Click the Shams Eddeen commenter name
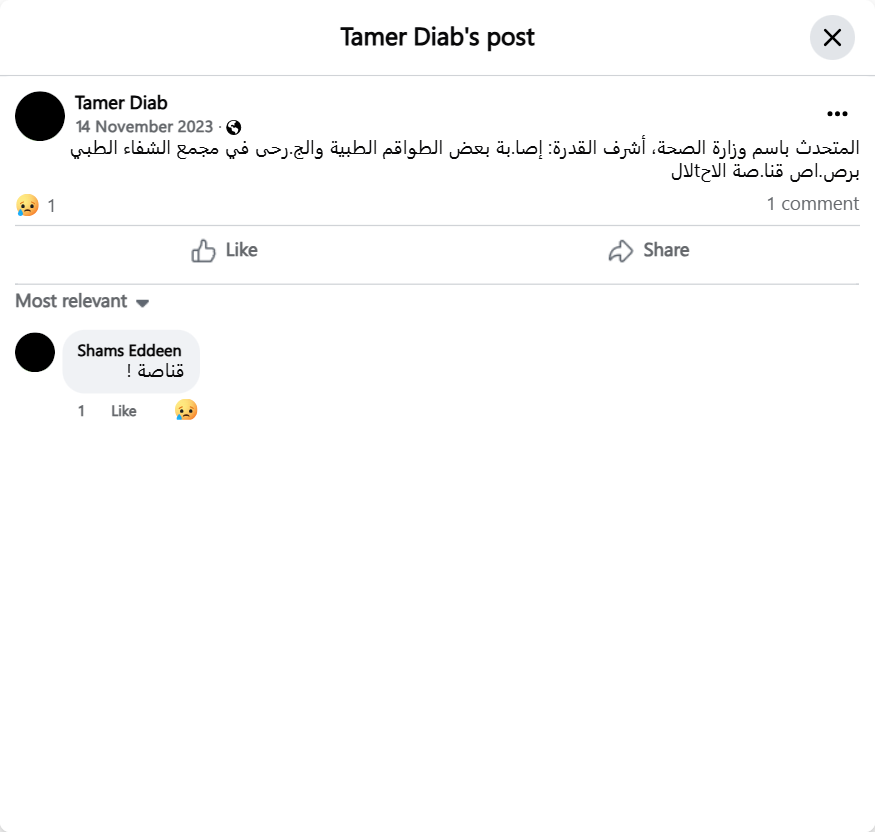The height and width of the screenshot is (832, 875). pyautogui.click(x=129, y=350)
